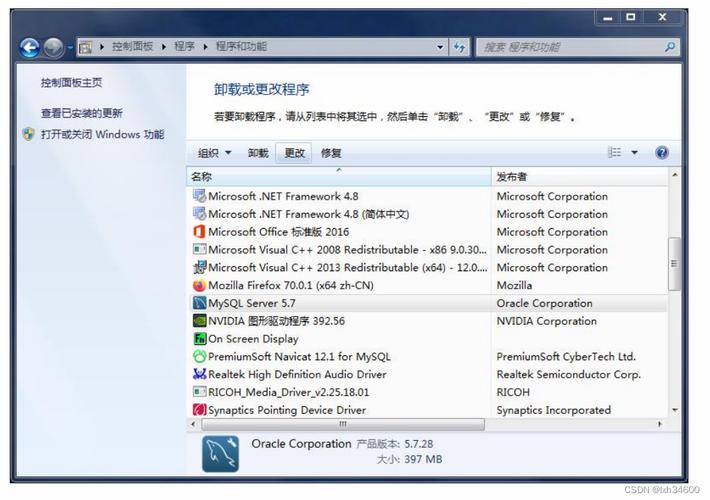Click the On Screen Display Fn icon
710x500 pixels.
pos(199,339)
